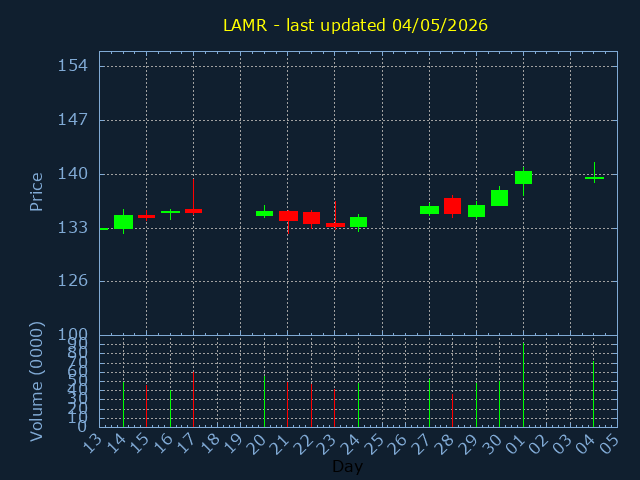The image size is (640, 480).
Task: Select the green candlestick for day 29
Action: coord(476,211)
